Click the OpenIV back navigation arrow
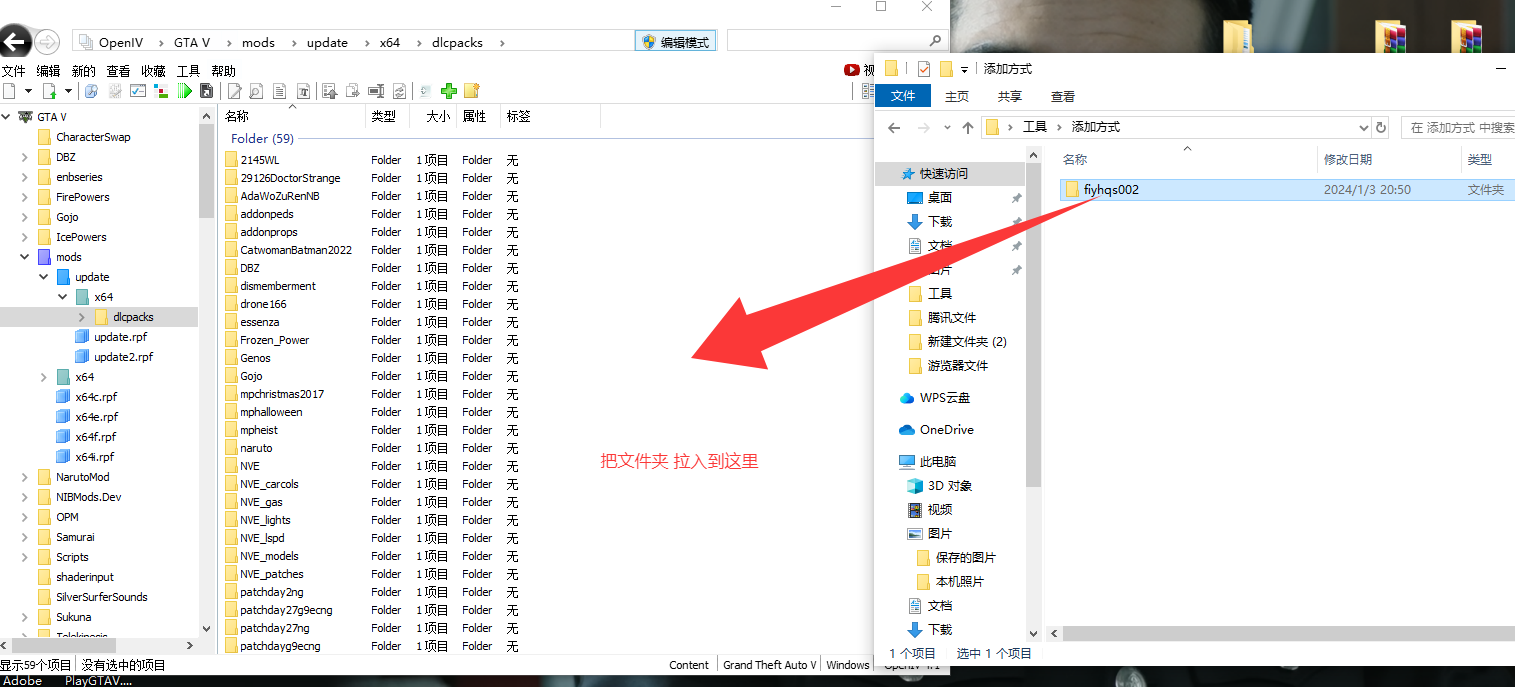 pos(15,42)
